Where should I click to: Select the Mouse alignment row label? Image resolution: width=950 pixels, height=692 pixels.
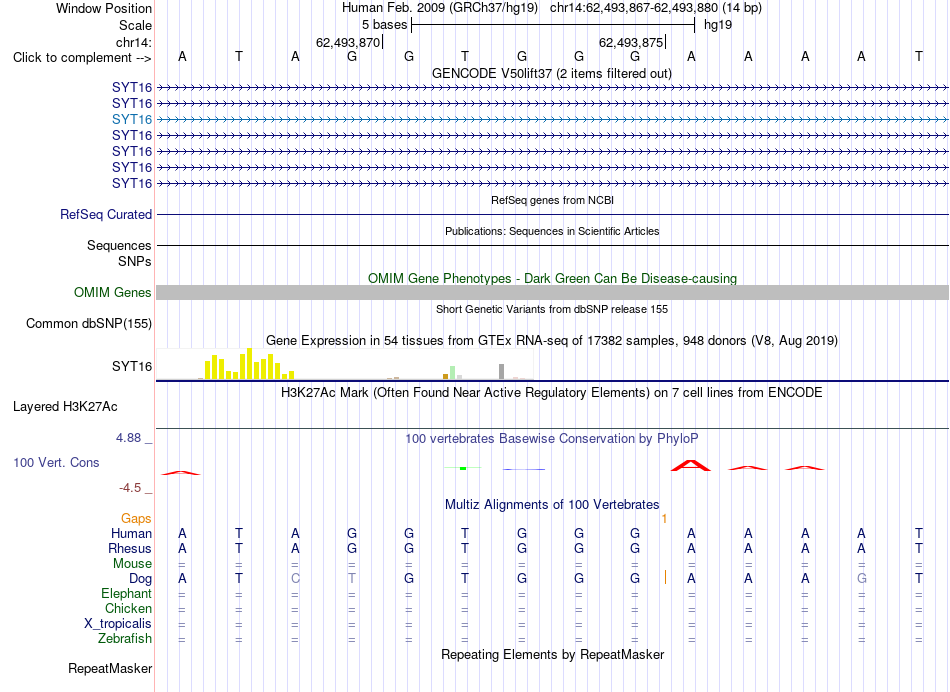(x=133, y=564)
